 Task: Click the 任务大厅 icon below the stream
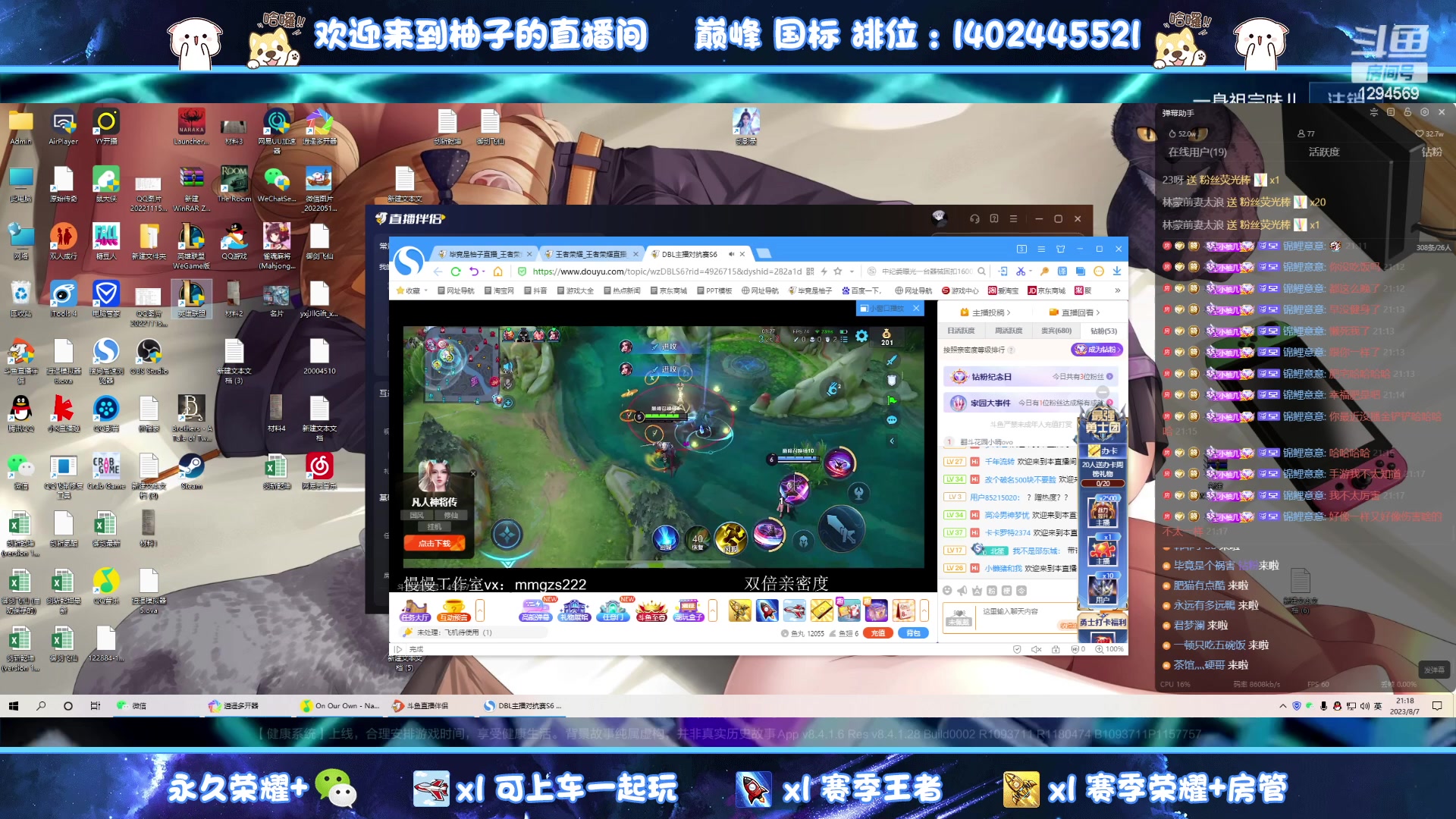coord(415,610)
